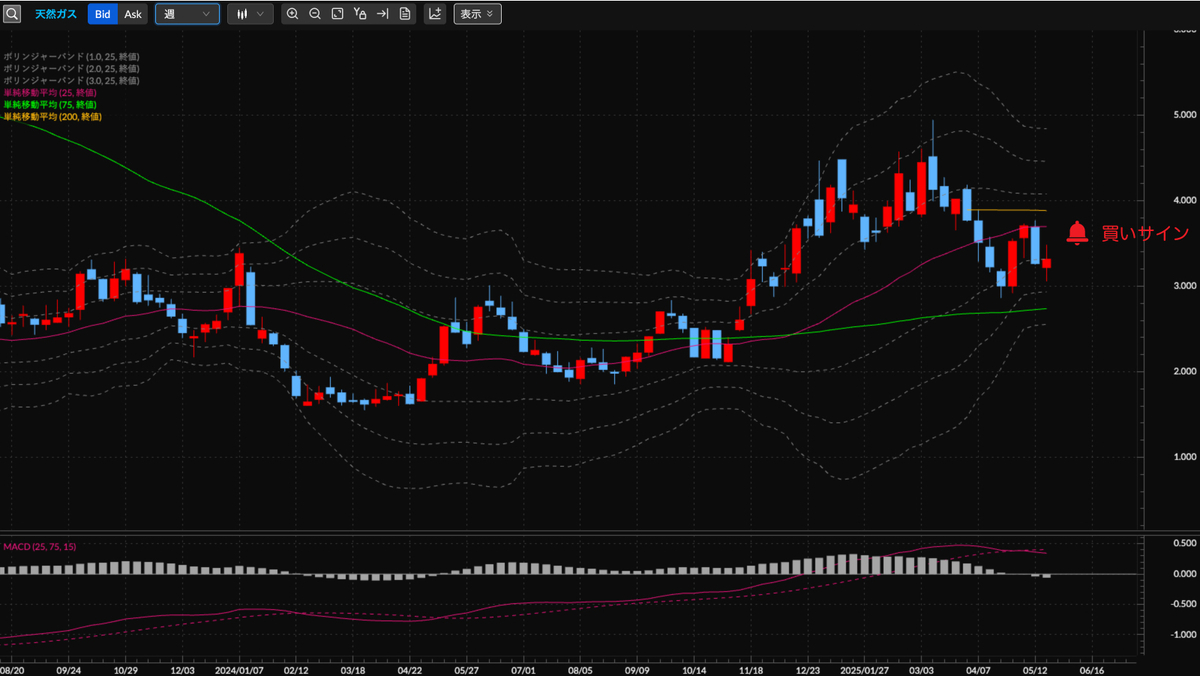Click the symbol search magnifier icon
Image resolution: width=1200 pixels, height=676 pixels.
[x=12, y=14]
